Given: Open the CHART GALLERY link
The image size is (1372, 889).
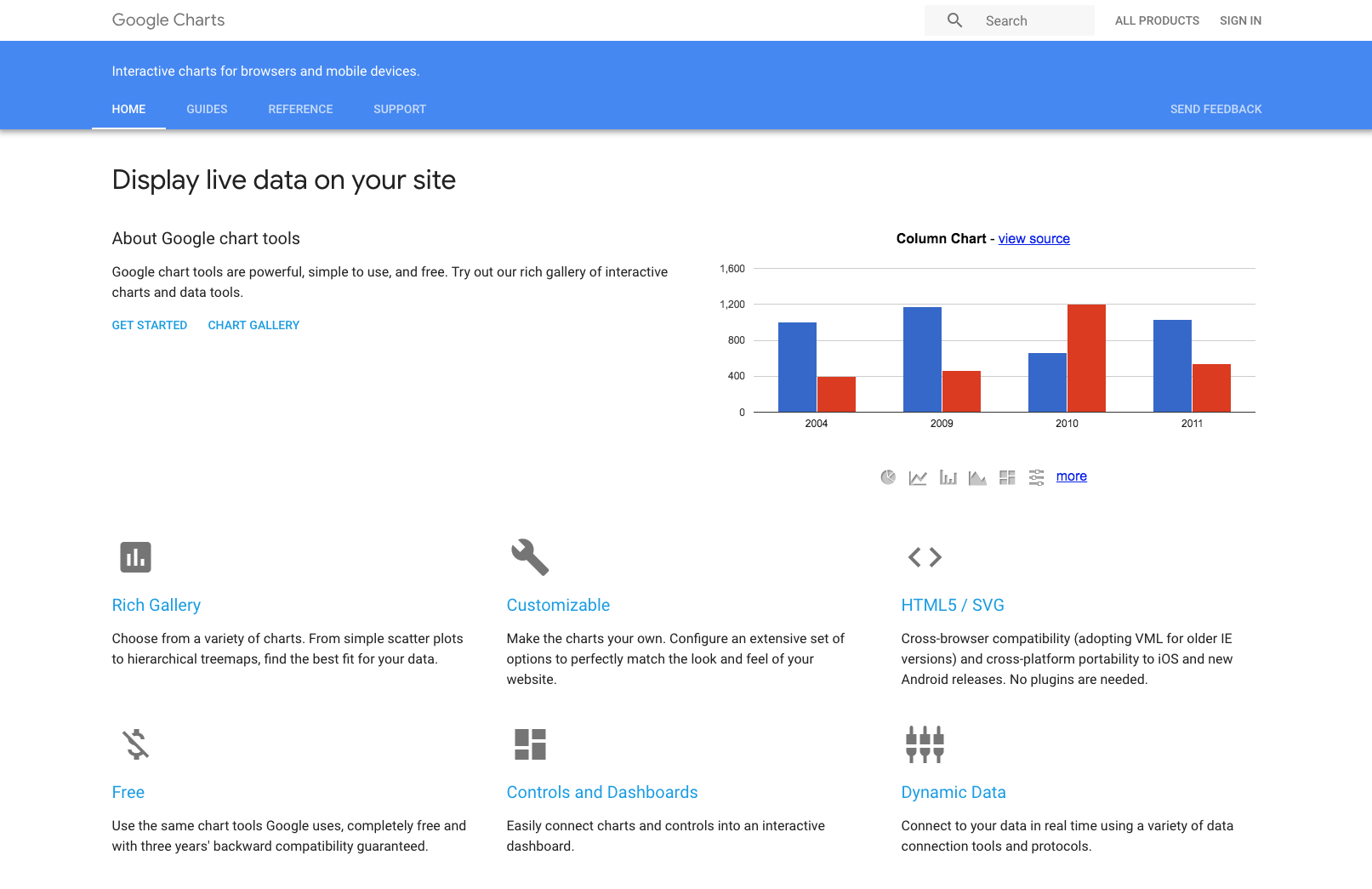Looking at the screenshot, I should (253, 325).
